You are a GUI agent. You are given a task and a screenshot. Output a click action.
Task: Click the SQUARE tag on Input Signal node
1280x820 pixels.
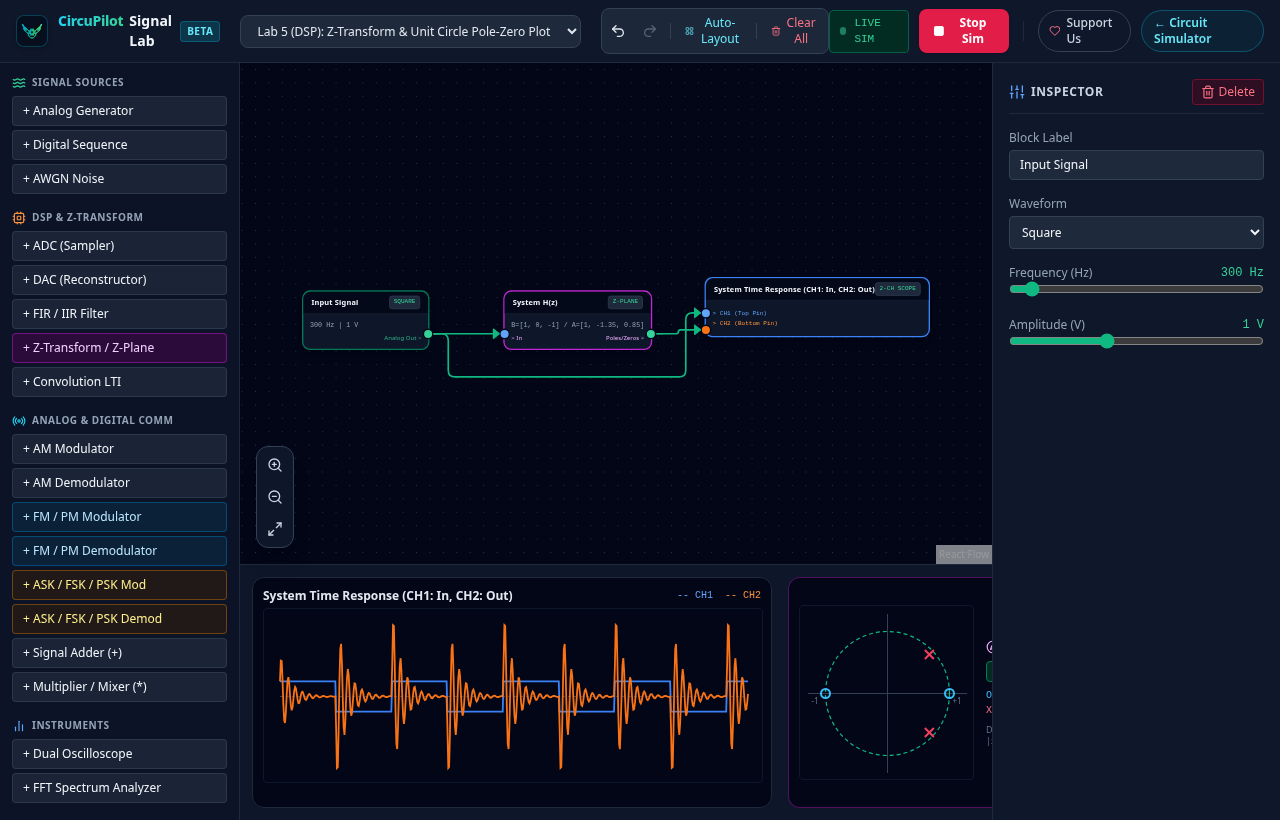click(405, 301)
